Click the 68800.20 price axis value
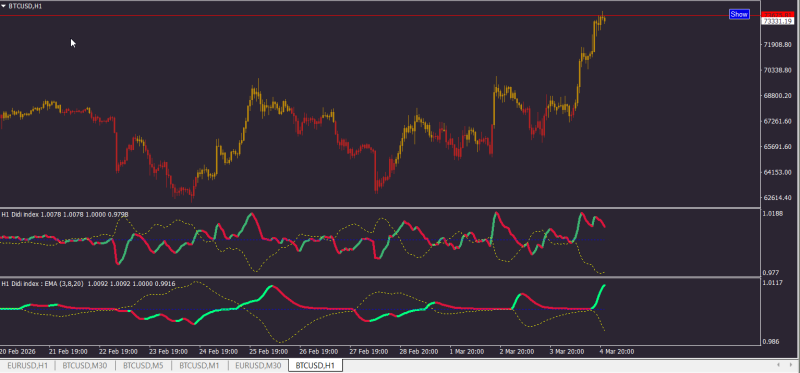The width and height of the screenshot is (800, 373). [777, 96]
